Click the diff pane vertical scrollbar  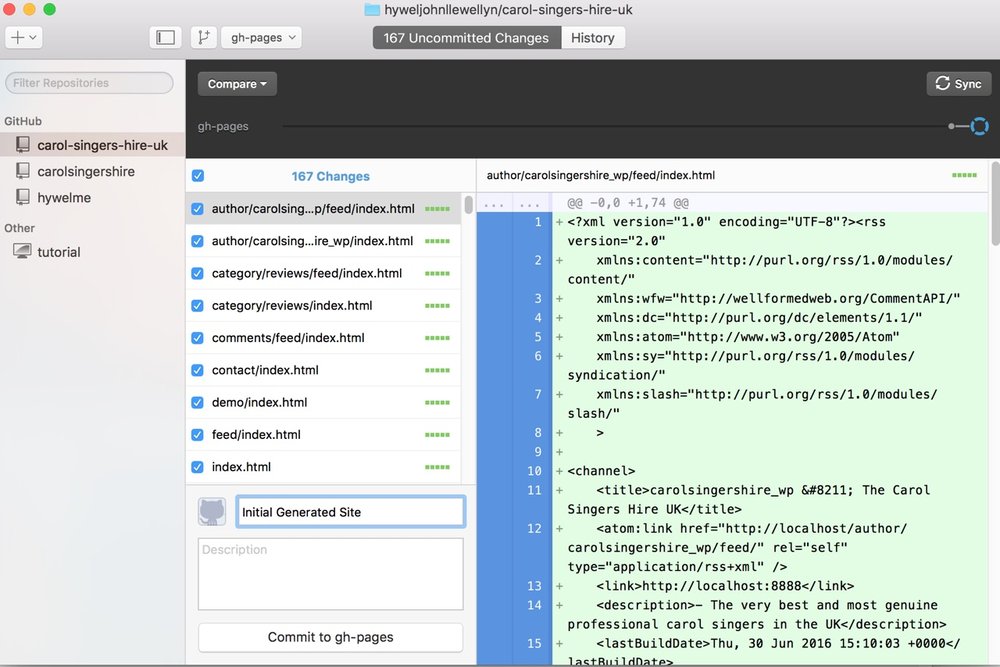pos(996,204)
